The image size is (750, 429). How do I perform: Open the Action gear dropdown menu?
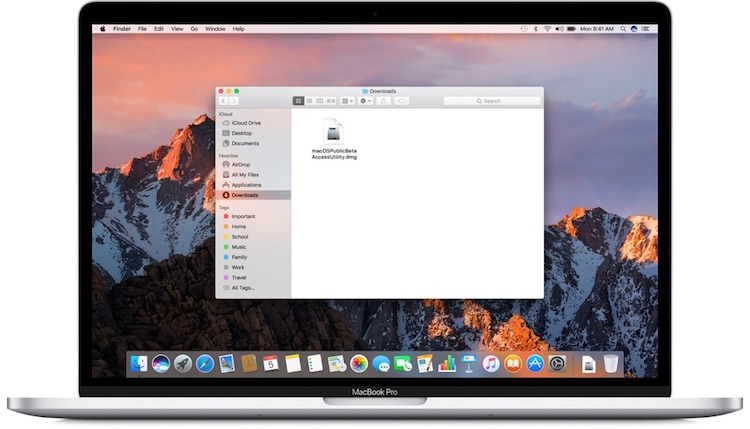367,101
